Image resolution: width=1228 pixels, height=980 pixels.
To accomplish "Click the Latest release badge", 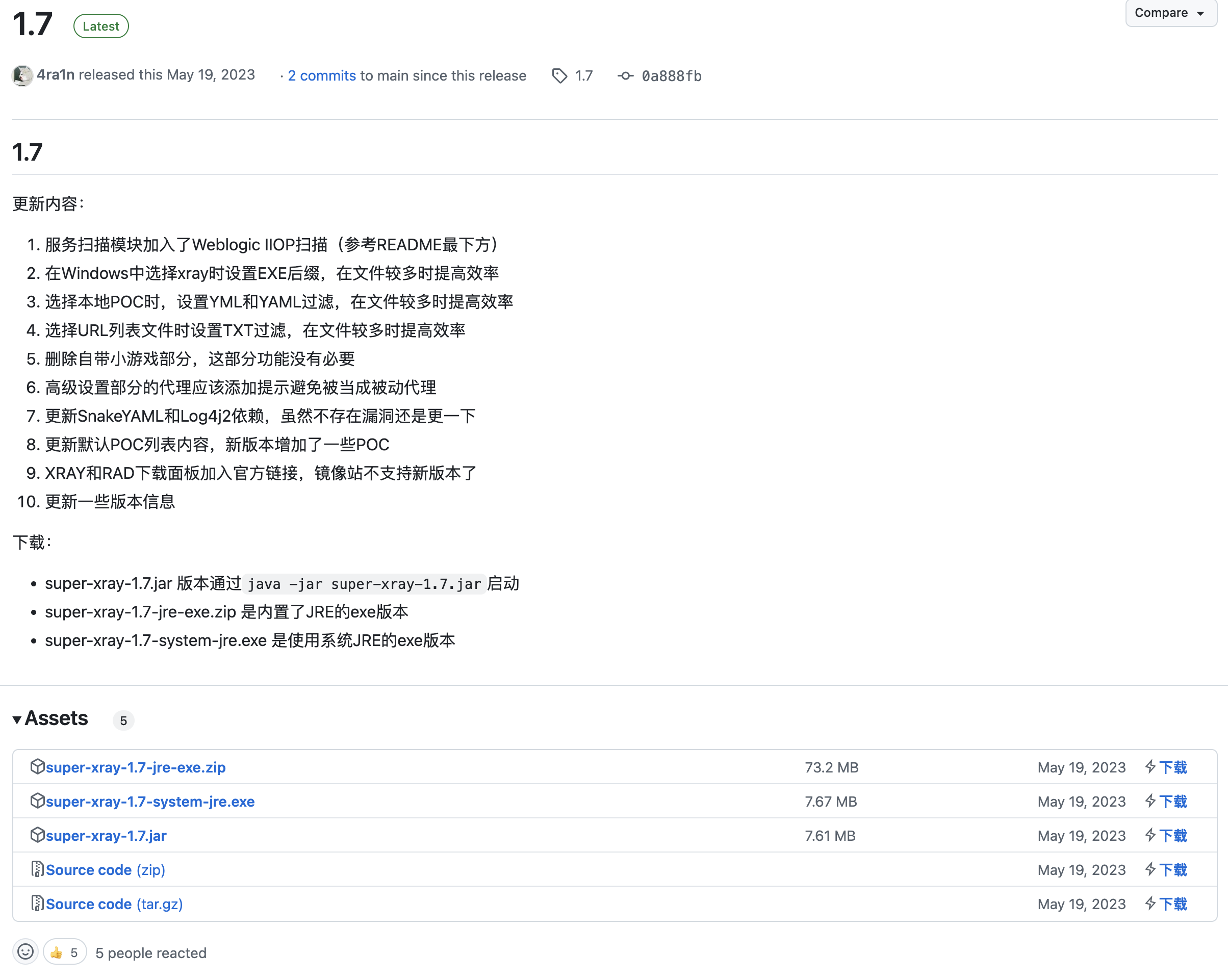I will click(101, 26).
